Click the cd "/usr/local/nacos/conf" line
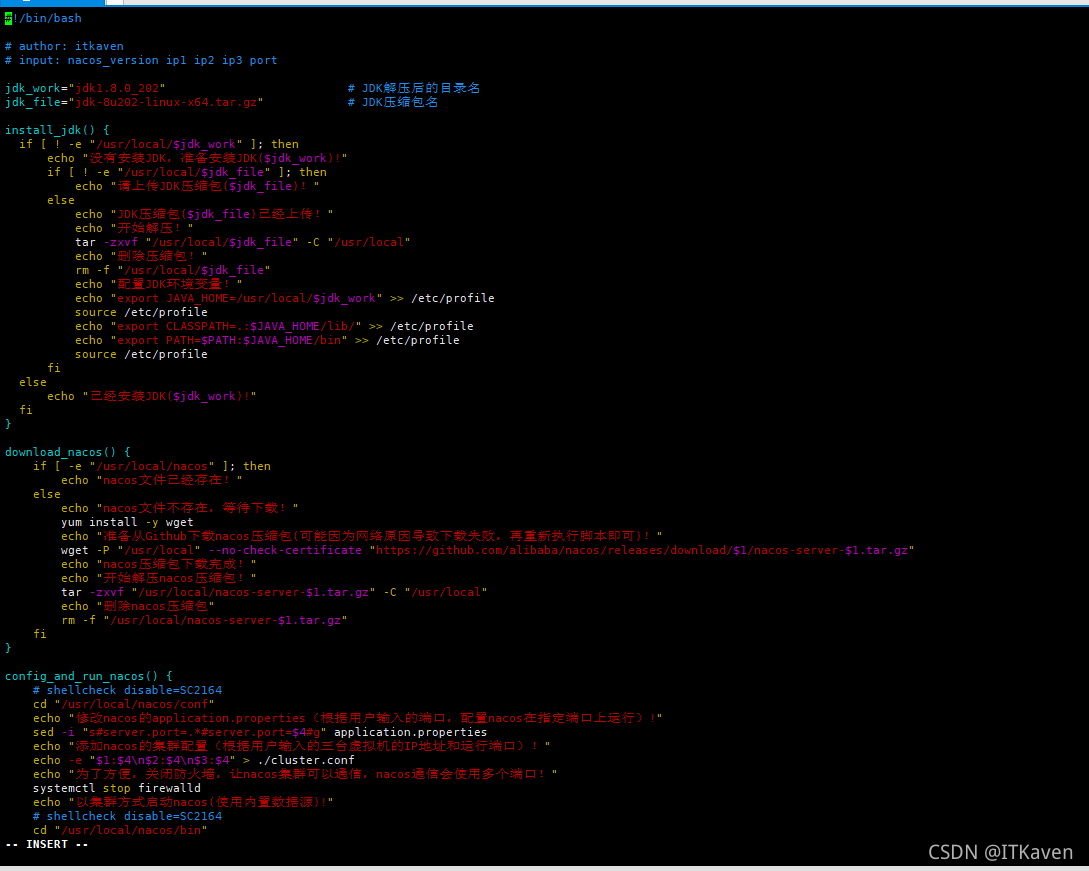Viewport: 1089px width, 871px height. coord(124,704)
